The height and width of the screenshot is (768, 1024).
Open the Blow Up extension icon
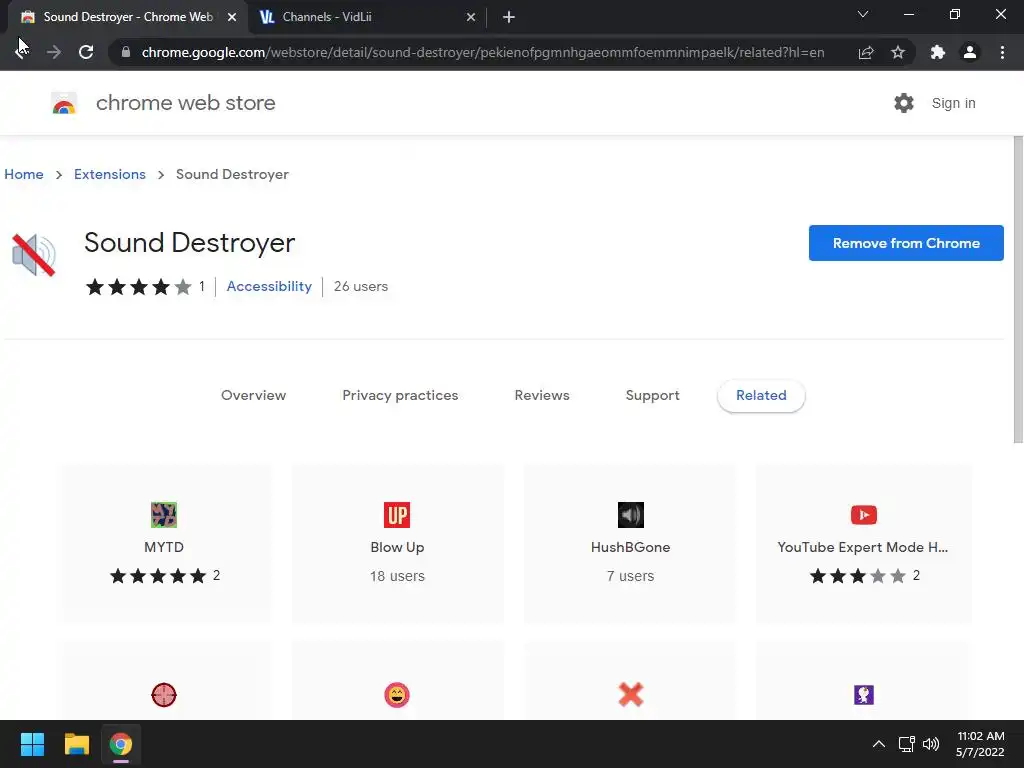point(397,515)
